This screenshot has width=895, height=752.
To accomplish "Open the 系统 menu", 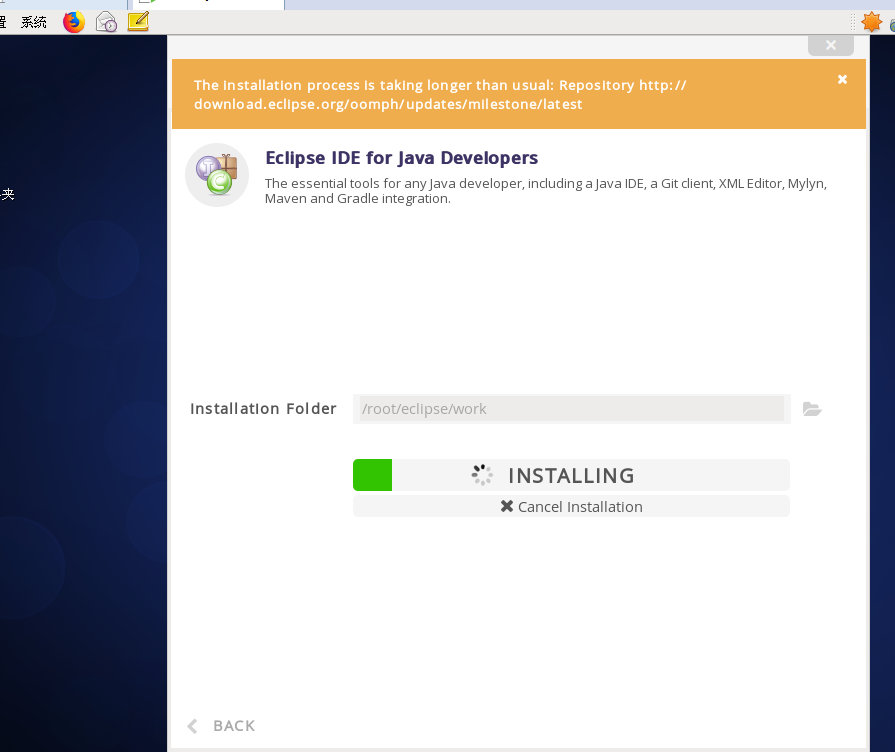I will pyautogui.click(x=33, y=21).
